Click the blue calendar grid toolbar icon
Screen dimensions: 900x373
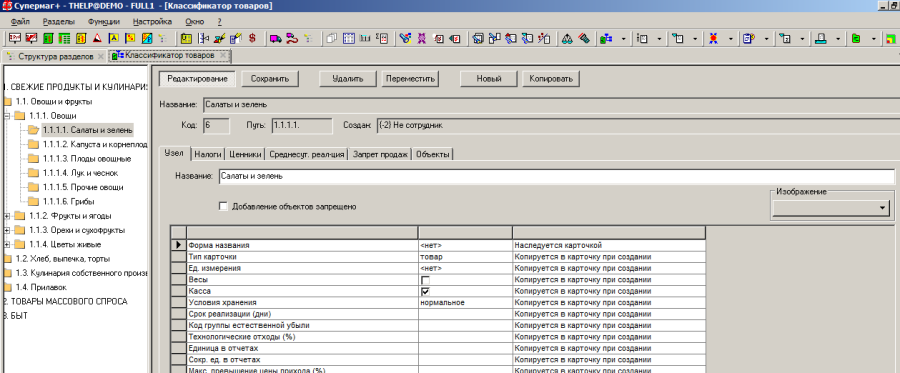(x=348, y=38)
